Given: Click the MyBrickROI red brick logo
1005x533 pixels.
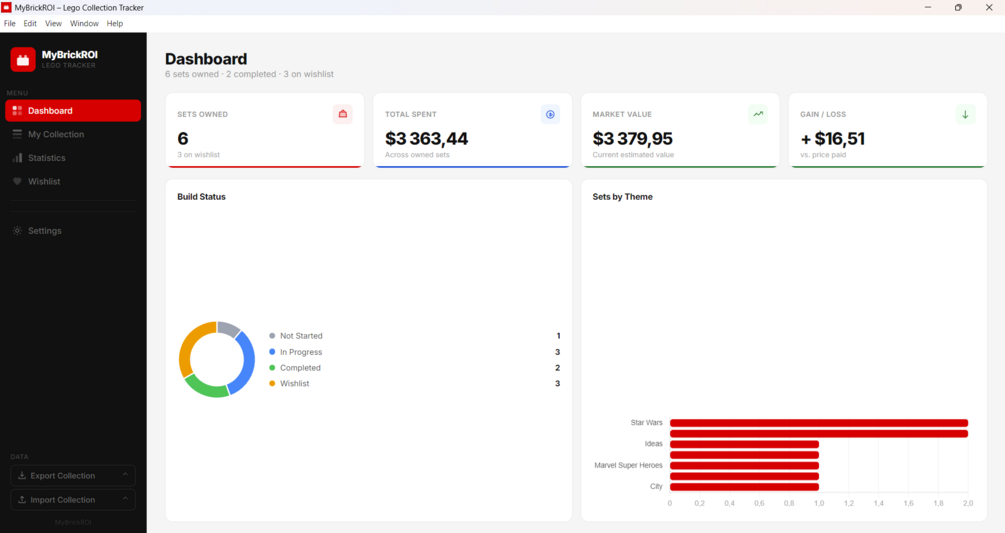Looking at the screenshot, I should click(22, 60).
